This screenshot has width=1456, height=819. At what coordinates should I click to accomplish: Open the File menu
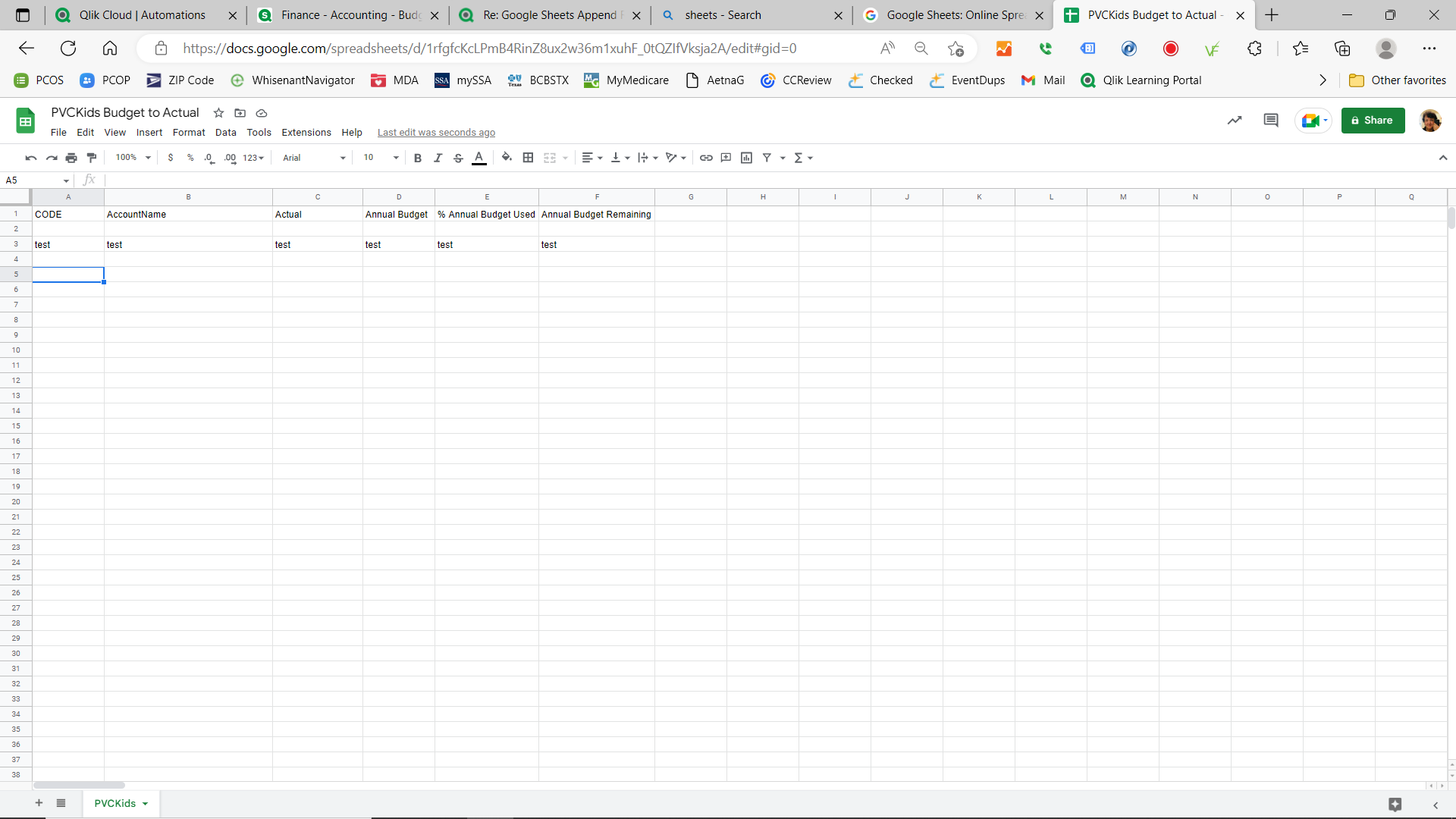[x=58, y=132]
